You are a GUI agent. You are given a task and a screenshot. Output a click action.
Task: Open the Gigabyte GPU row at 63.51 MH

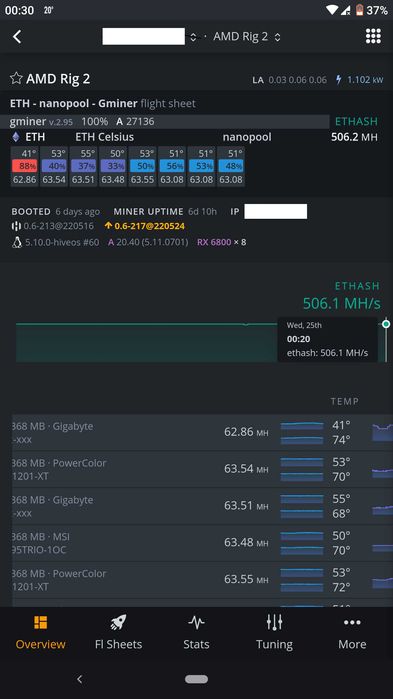202,506
